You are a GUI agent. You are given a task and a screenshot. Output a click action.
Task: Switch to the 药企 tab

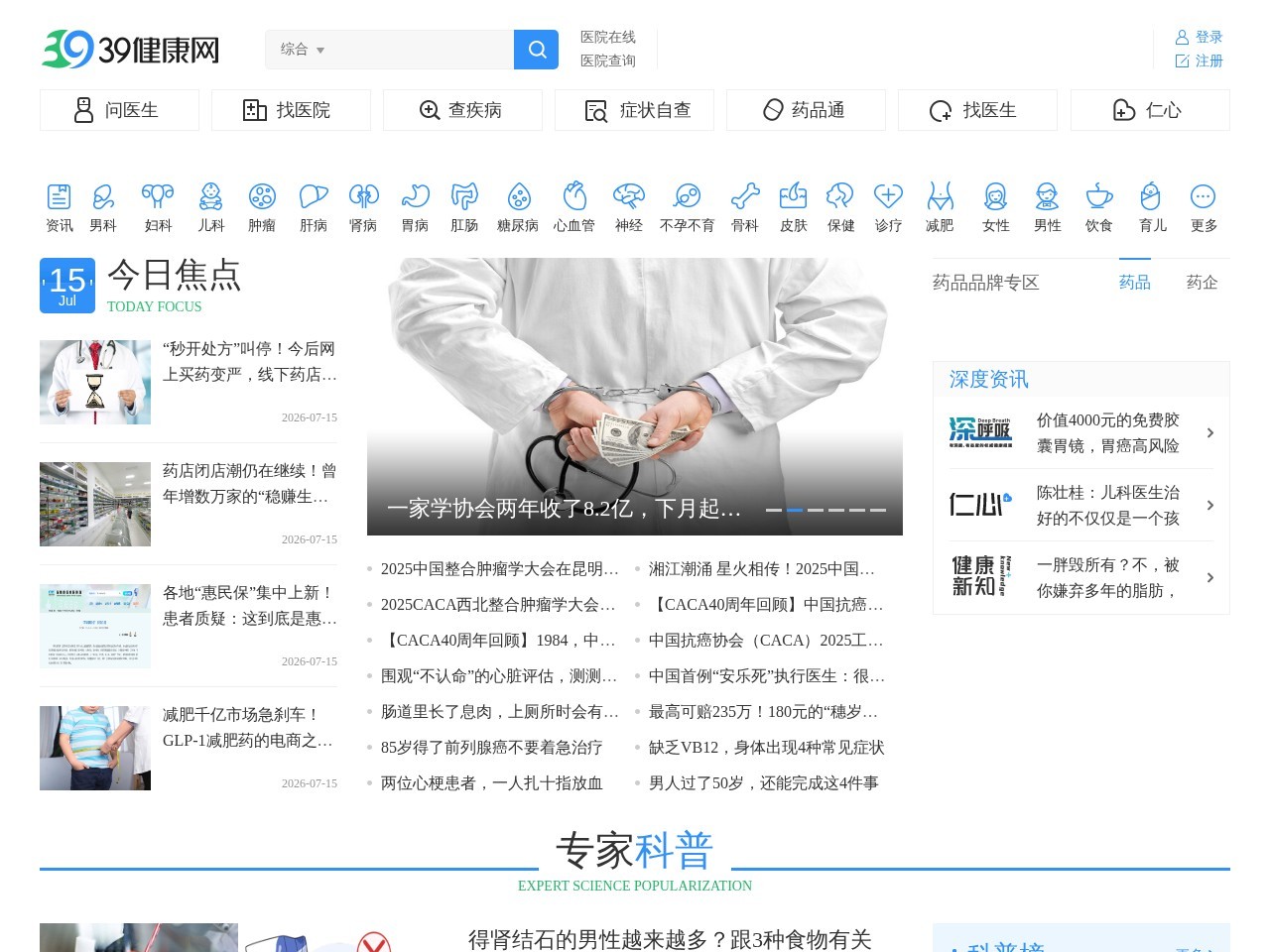coord(1203,283)
